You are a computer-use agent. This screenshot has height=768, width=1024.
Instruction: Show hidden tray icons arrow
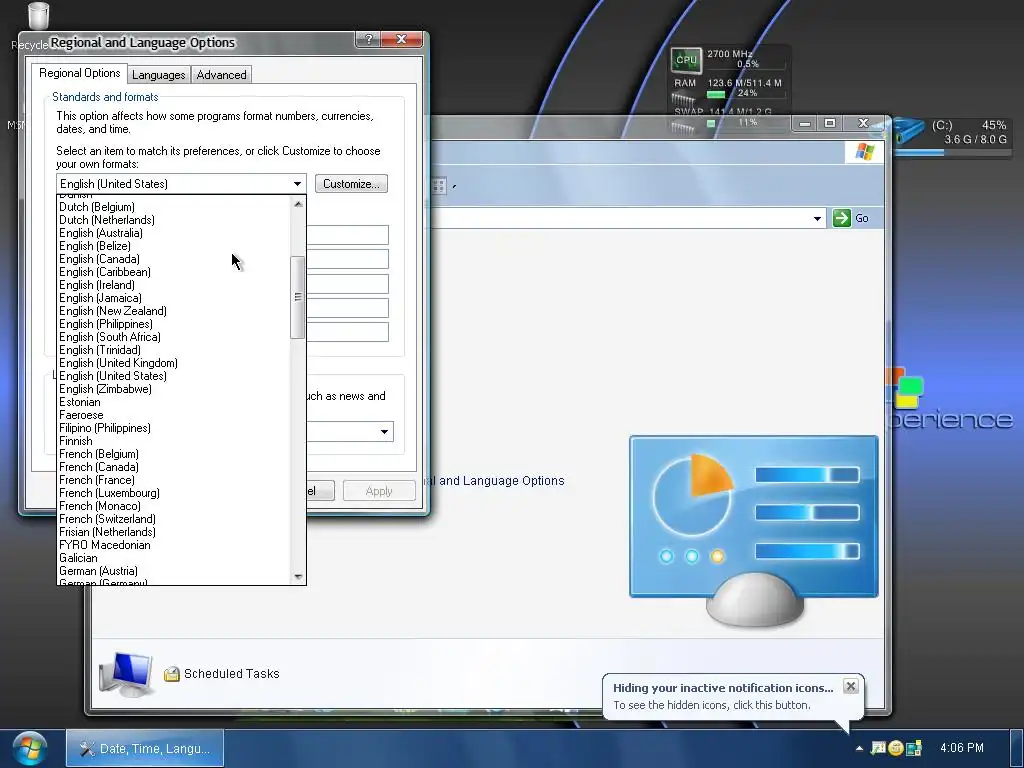(x=859, y=748)
